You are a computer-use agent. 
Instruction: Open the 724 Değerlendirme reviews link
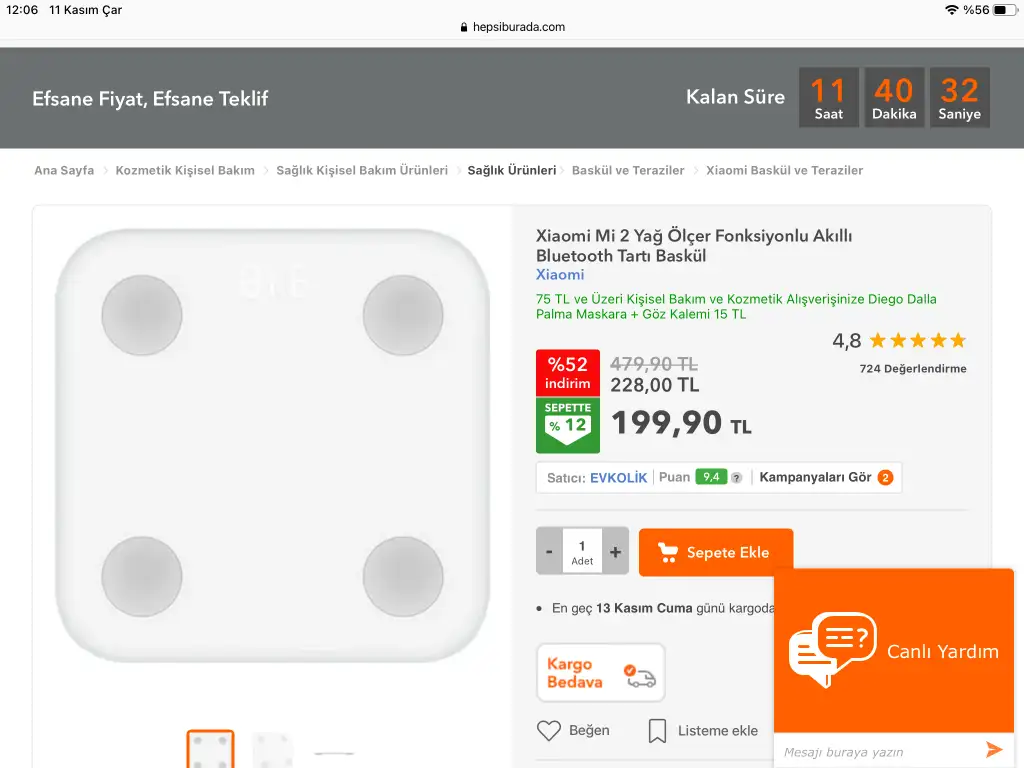913,369
